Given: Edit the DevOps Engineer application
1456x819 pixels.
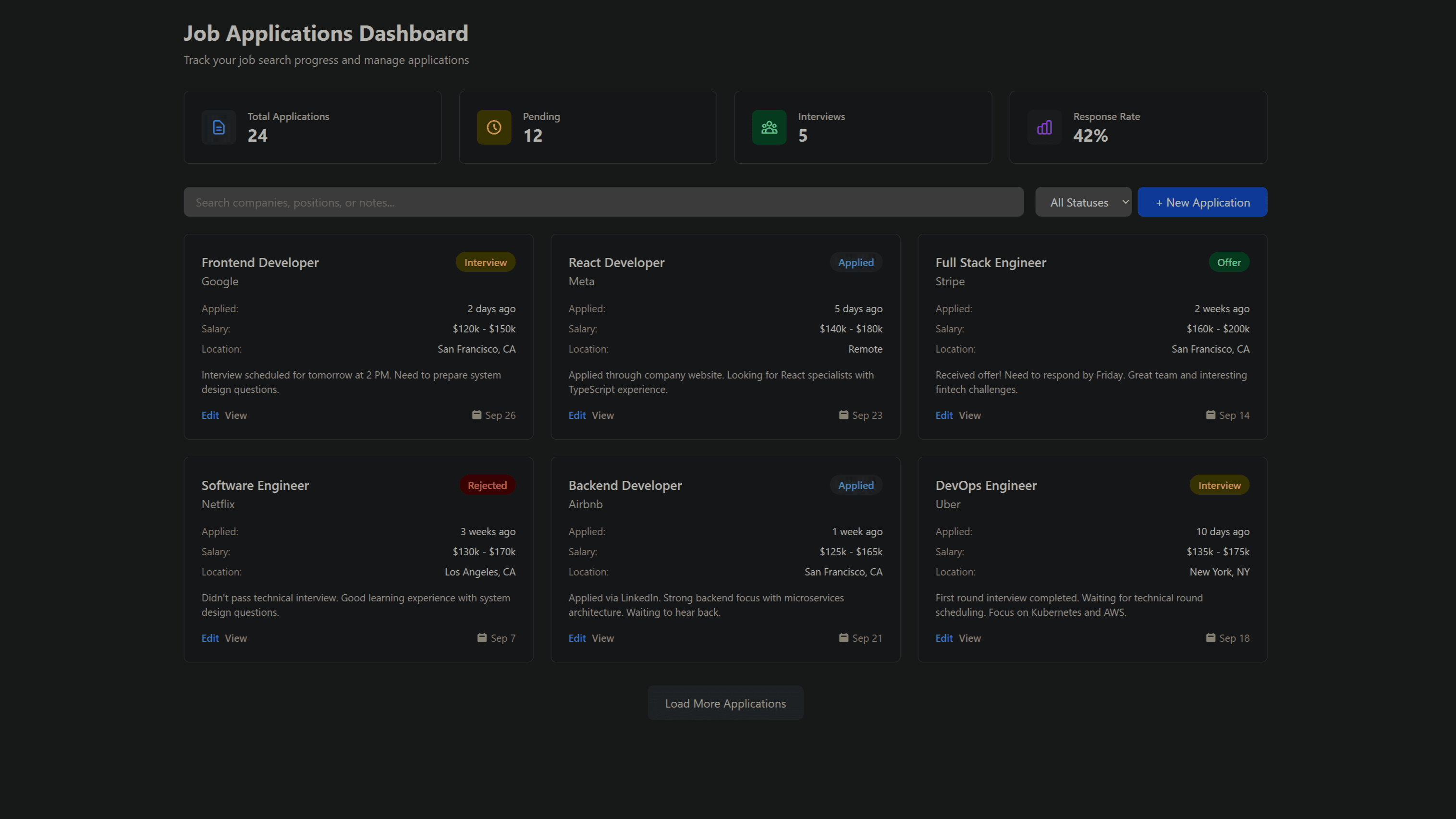Looking at the screenshot, I should click(944, 637).
